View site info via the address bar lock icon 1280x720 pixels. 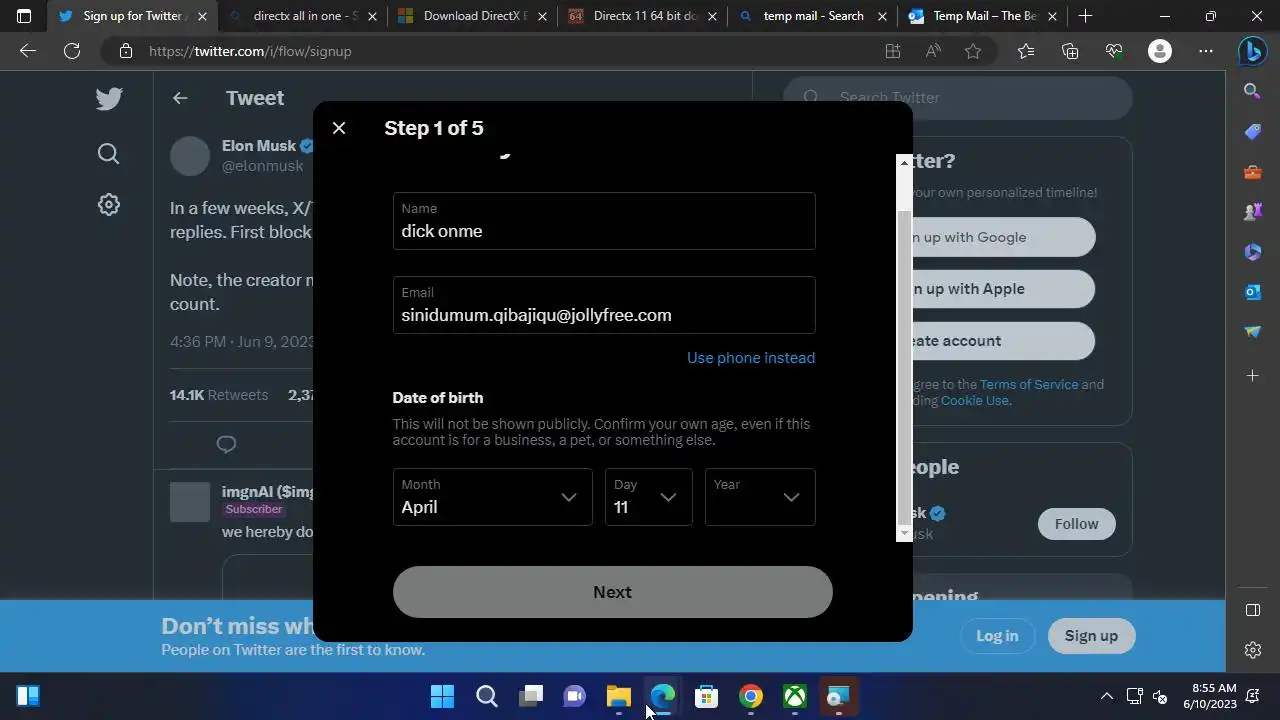pyautogui.click(x=125, y=51)
